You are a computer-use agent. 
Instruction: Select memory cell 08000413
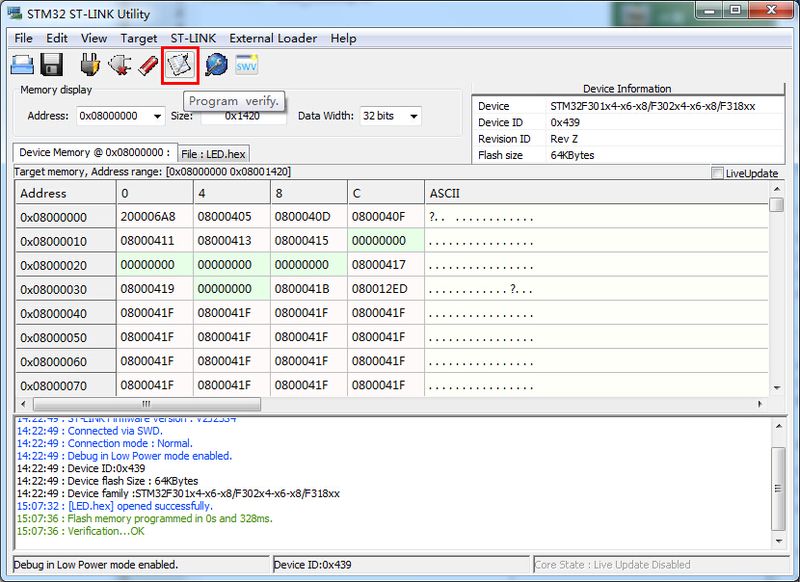232,241
